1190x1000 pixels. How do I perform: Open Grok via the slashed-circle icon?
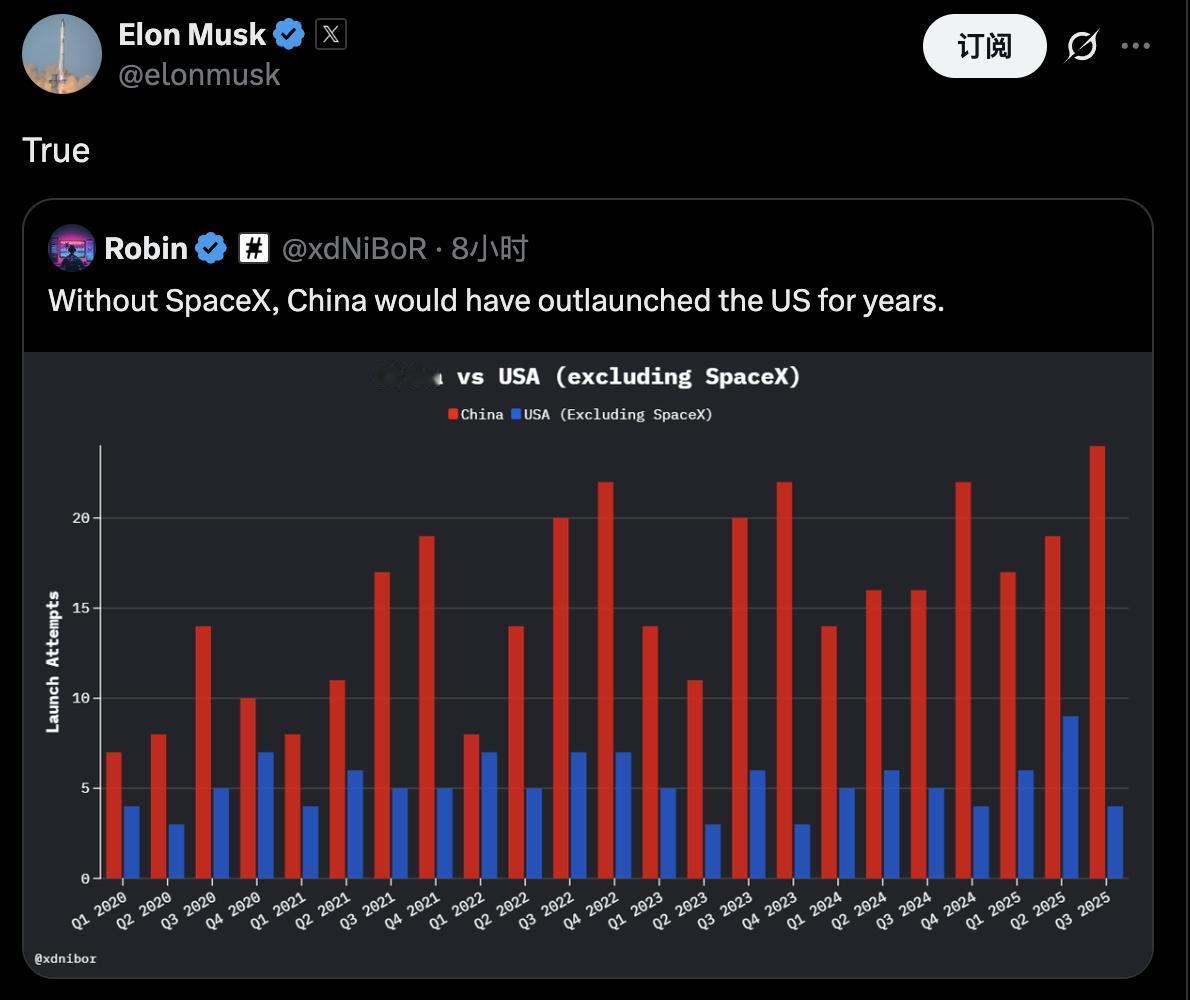click(1082, 46)
